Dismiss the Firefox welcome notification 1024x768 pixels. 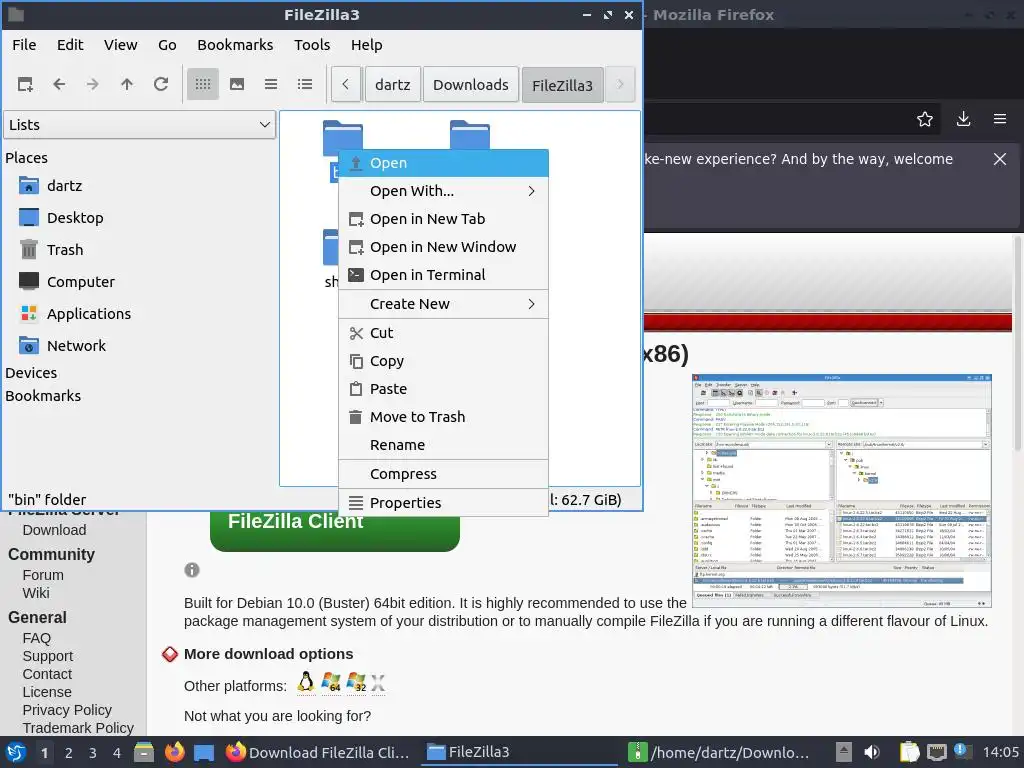[x=1000, y=159]
